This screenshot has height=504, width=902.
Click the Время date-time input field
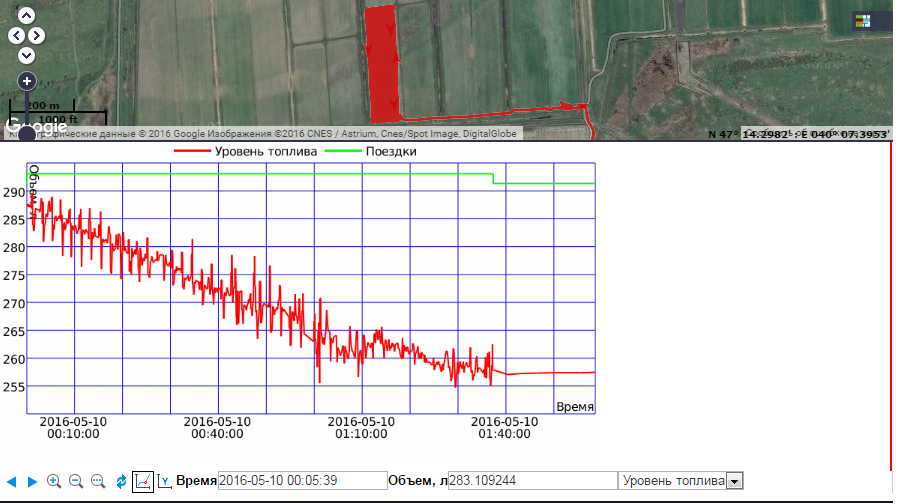(302, 481)
